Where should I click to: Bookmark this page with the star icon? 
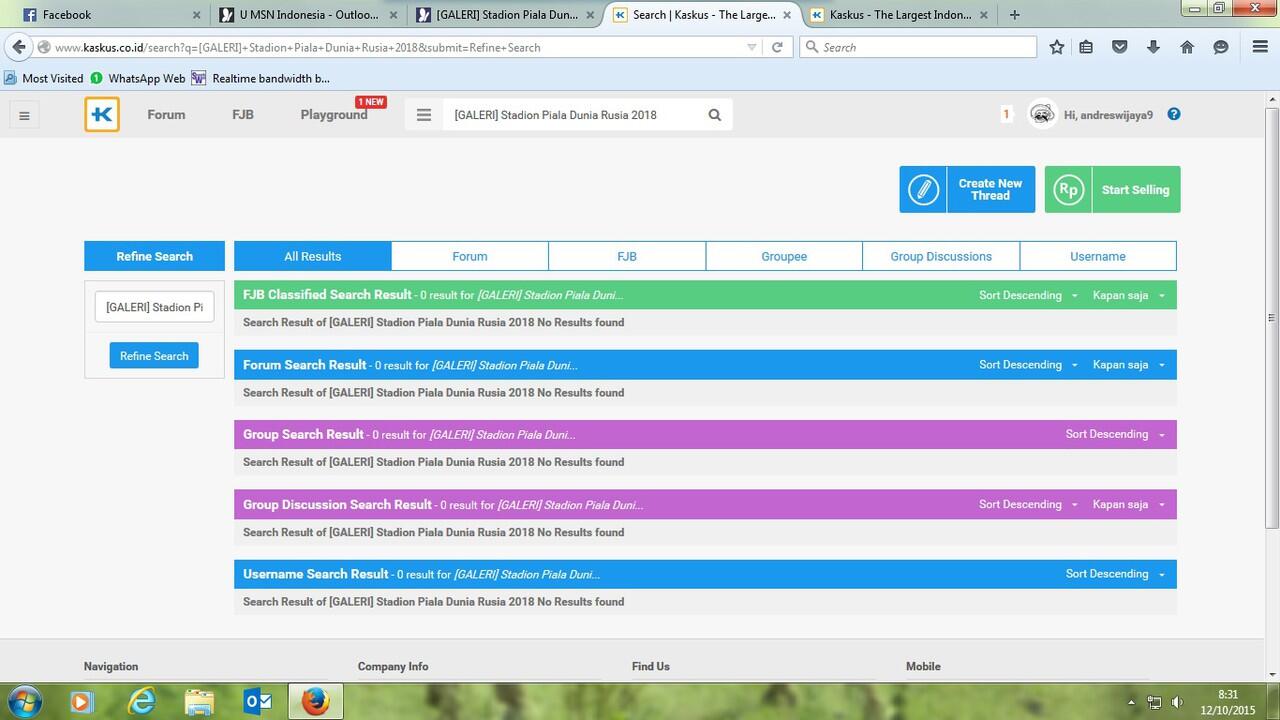(1057, 47)
